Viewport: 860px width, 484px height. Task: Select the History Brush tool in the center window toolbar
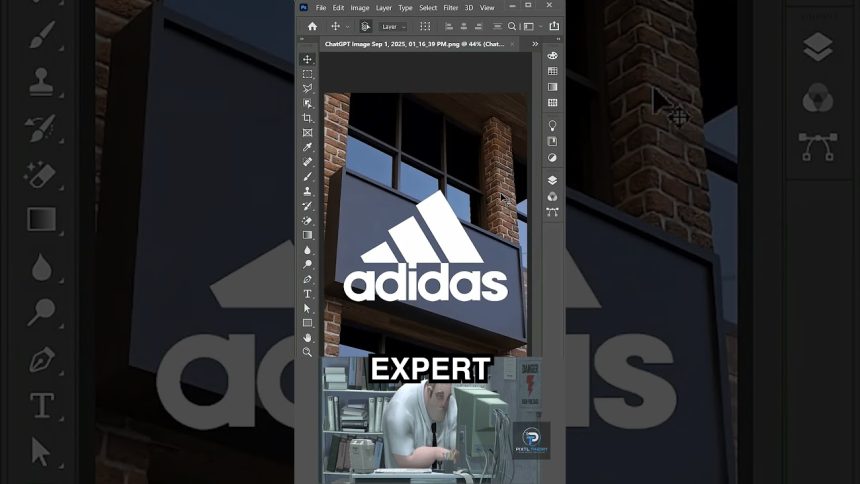click(307, 206)
